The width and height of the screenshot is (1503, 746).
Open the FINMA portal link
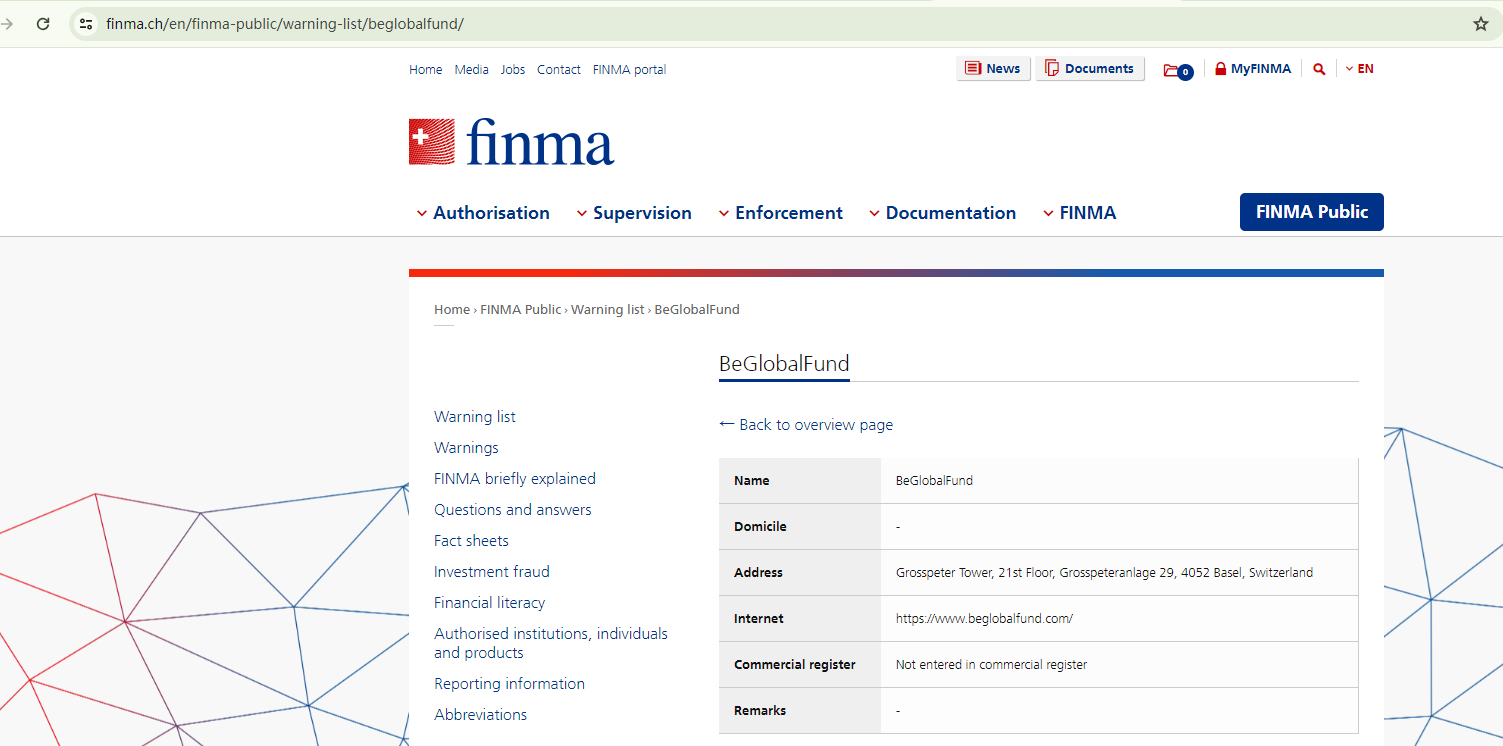pos(629,70)
